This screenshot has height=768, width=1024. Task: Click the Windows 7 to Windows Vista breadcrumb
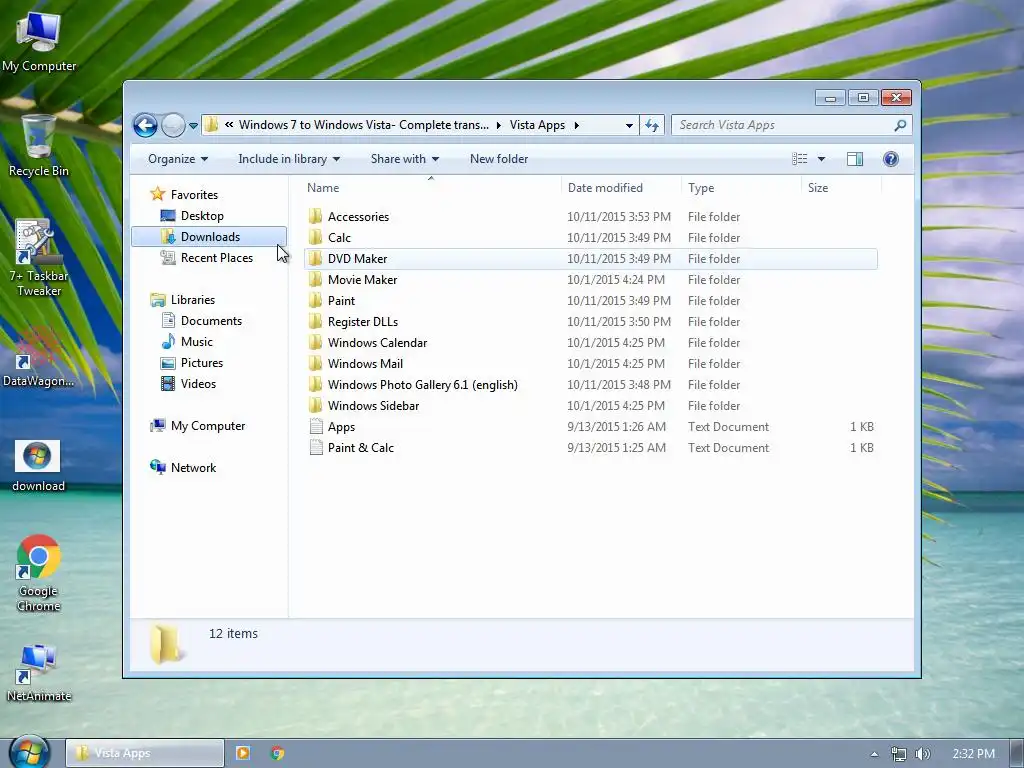point(364,125)
